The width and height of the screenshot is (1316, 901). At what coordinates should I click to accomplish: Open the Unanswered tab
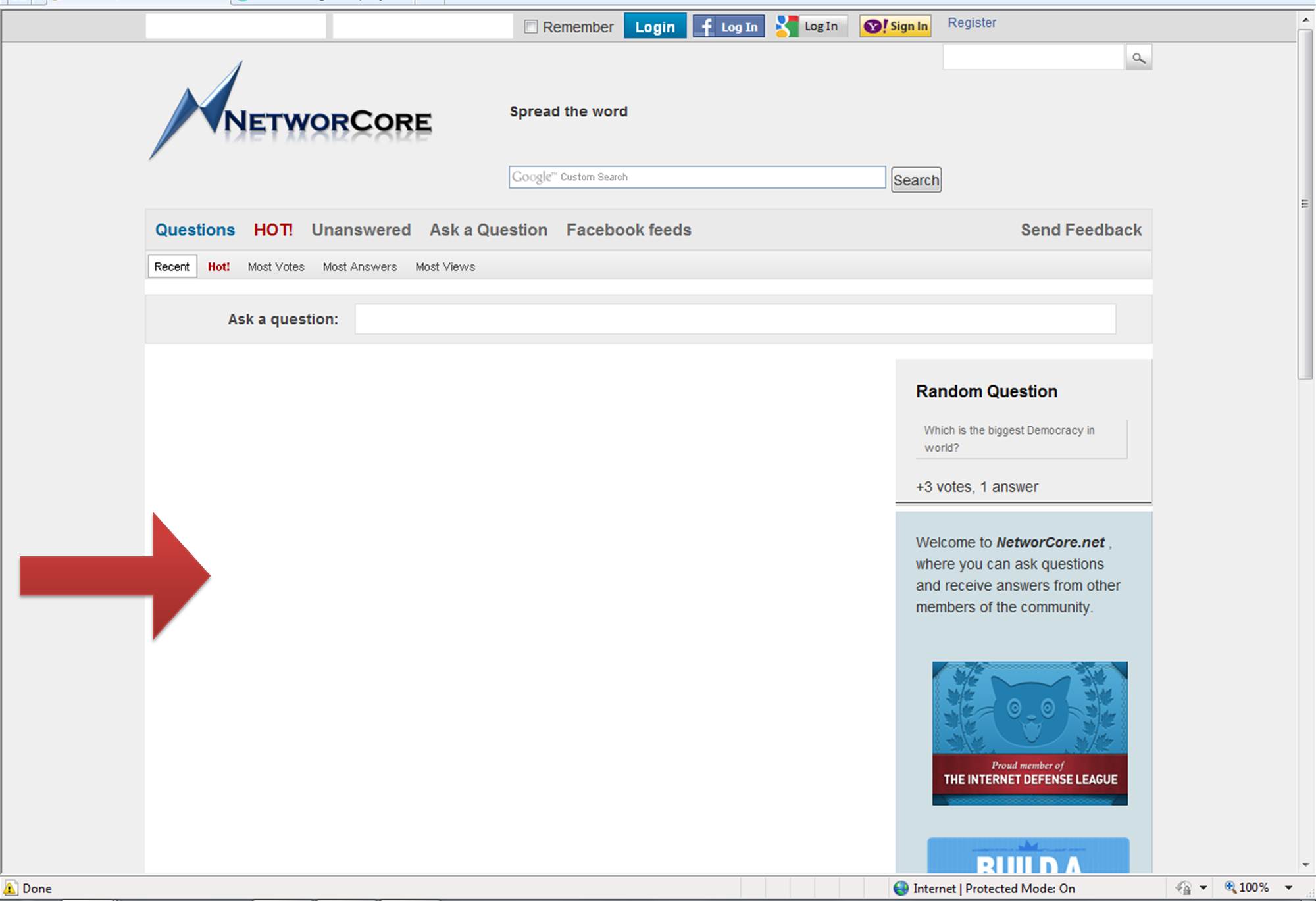pyautogui.click(x=361, y=230)
